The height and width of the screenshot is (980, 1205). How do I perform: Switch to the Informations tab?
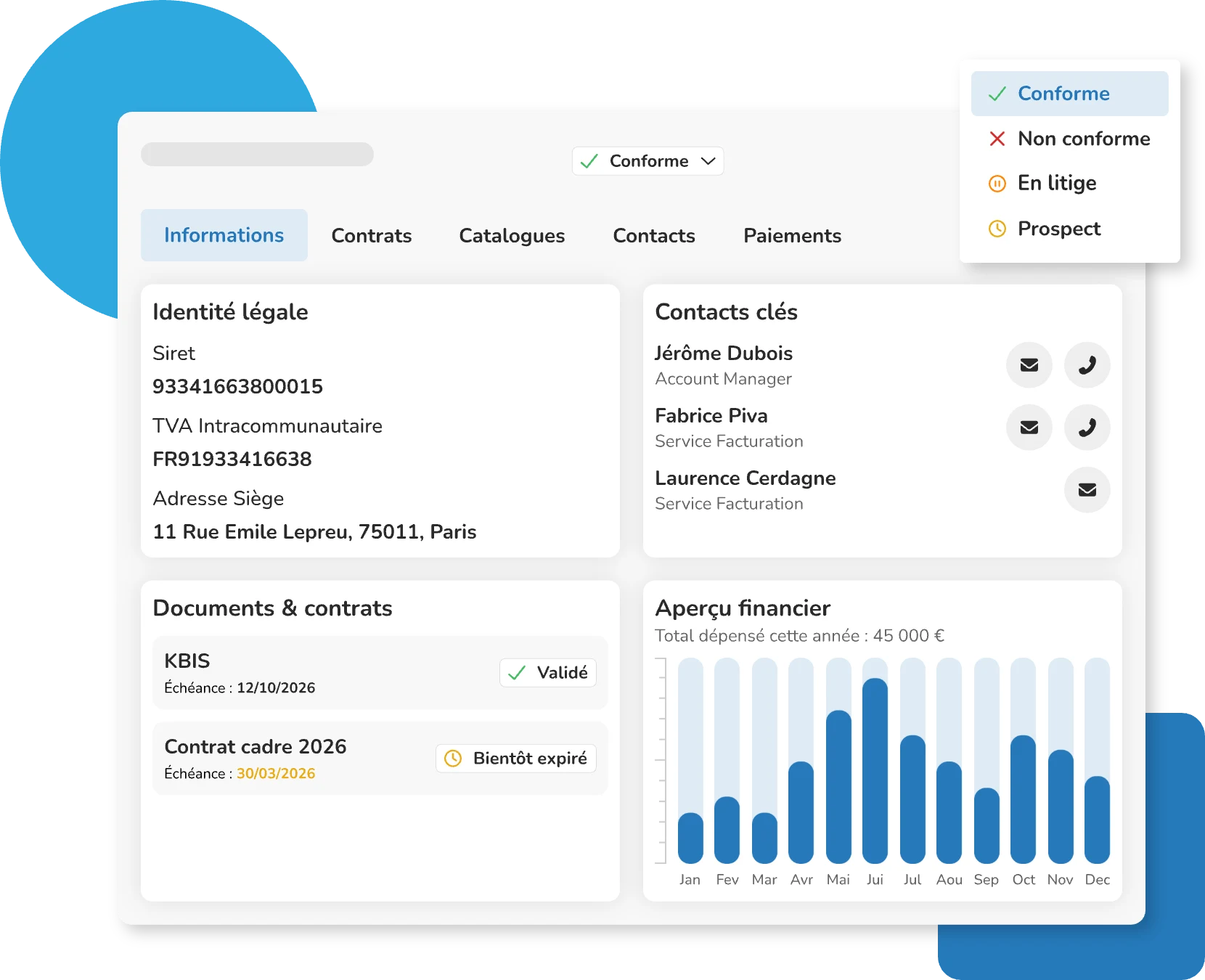pyautogui.click(x=224, y=235)
